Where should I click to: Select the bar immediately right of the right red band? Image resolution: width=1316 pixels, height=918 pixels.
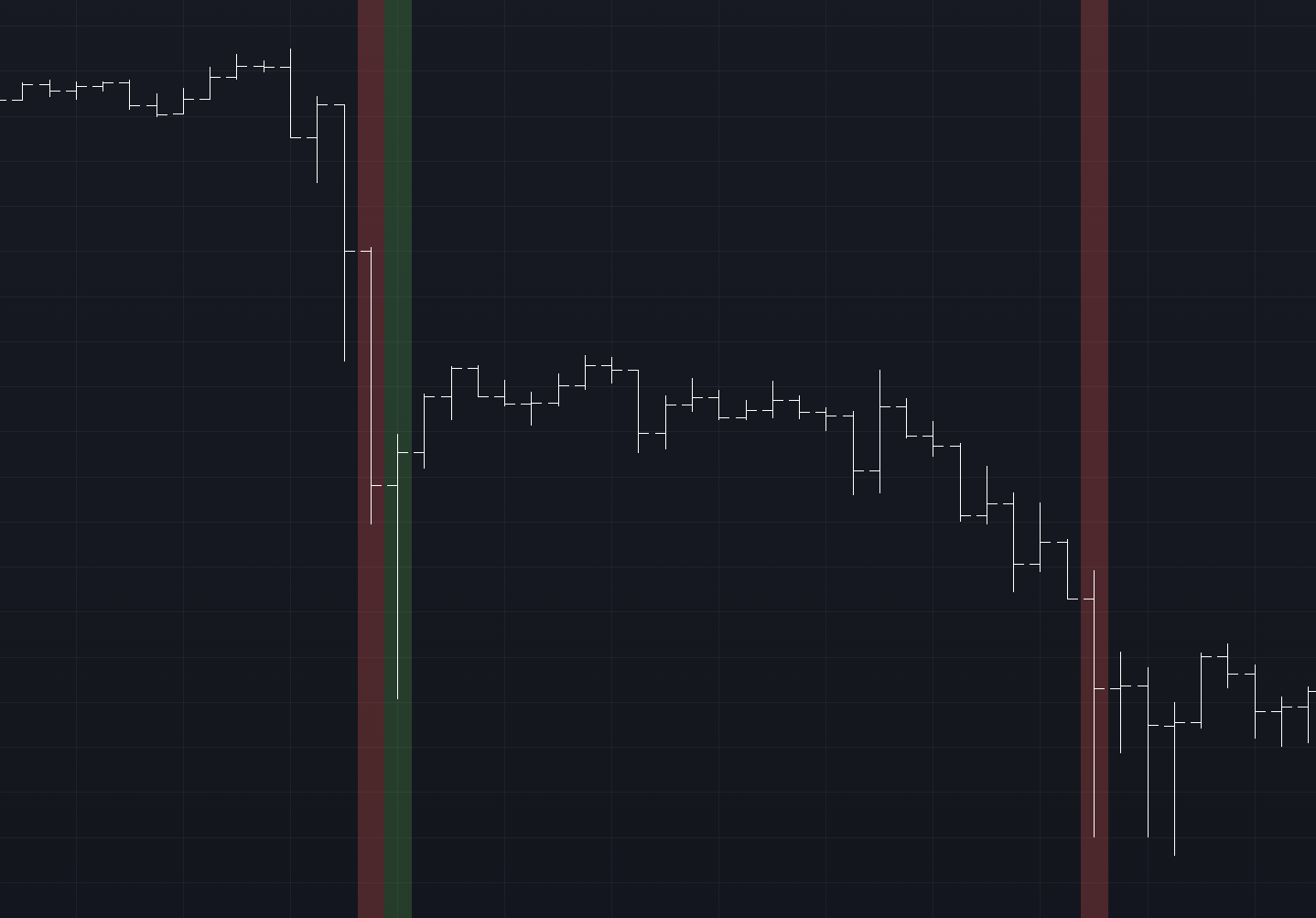click(x=1120, y=700)
